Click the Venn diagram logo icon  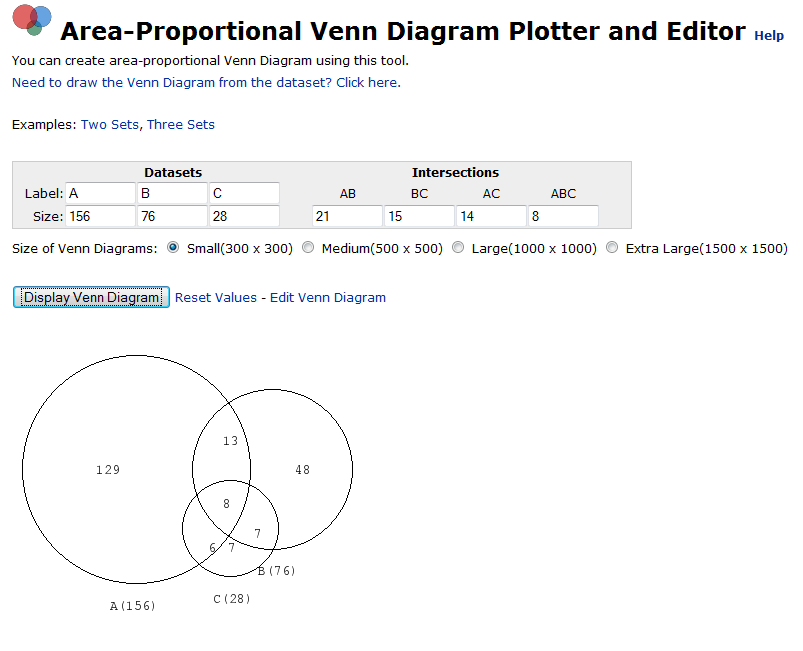pos(32,19)
